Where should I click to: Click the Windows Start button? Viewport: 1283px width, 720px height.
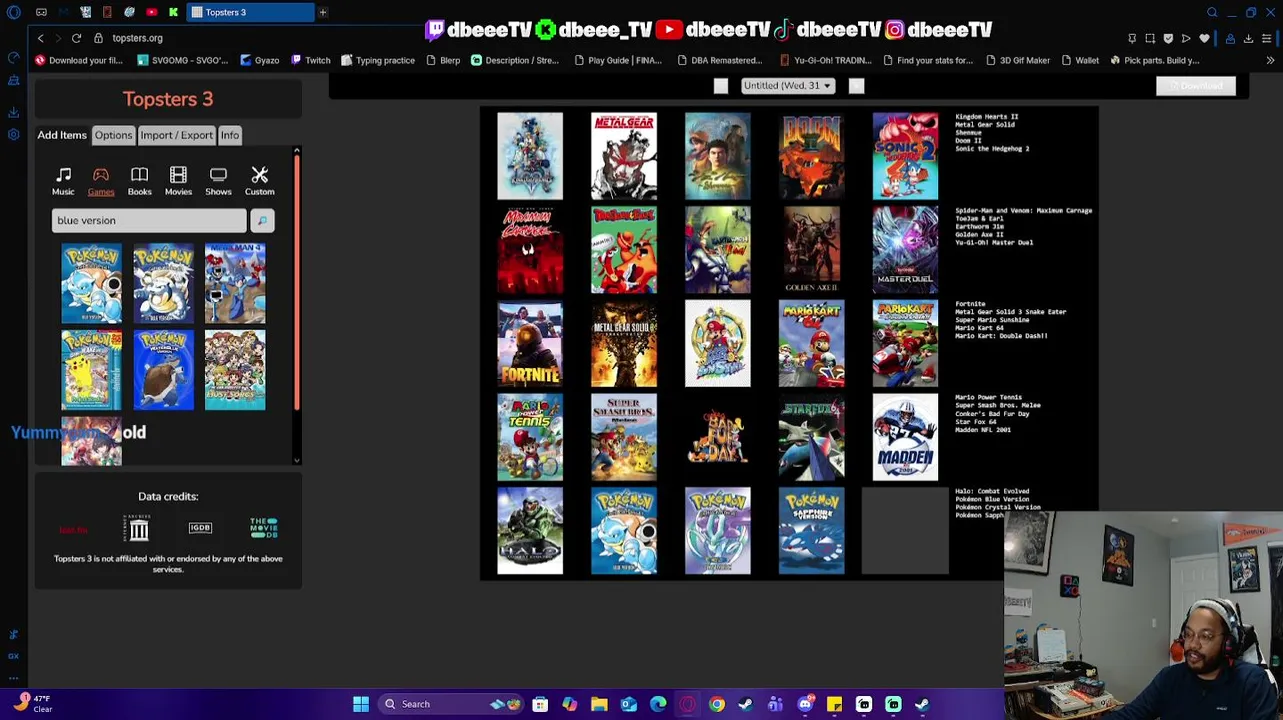pos(361,704)
